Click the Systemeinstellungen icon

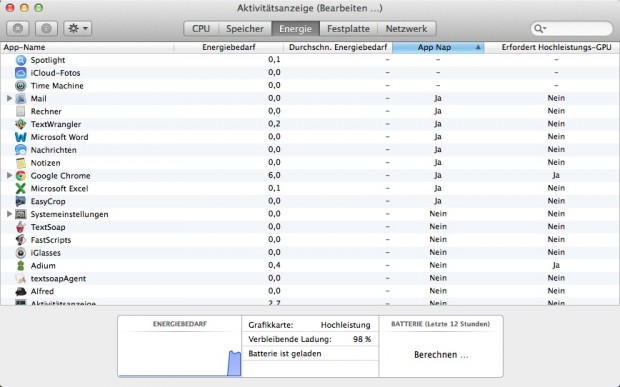21,214
